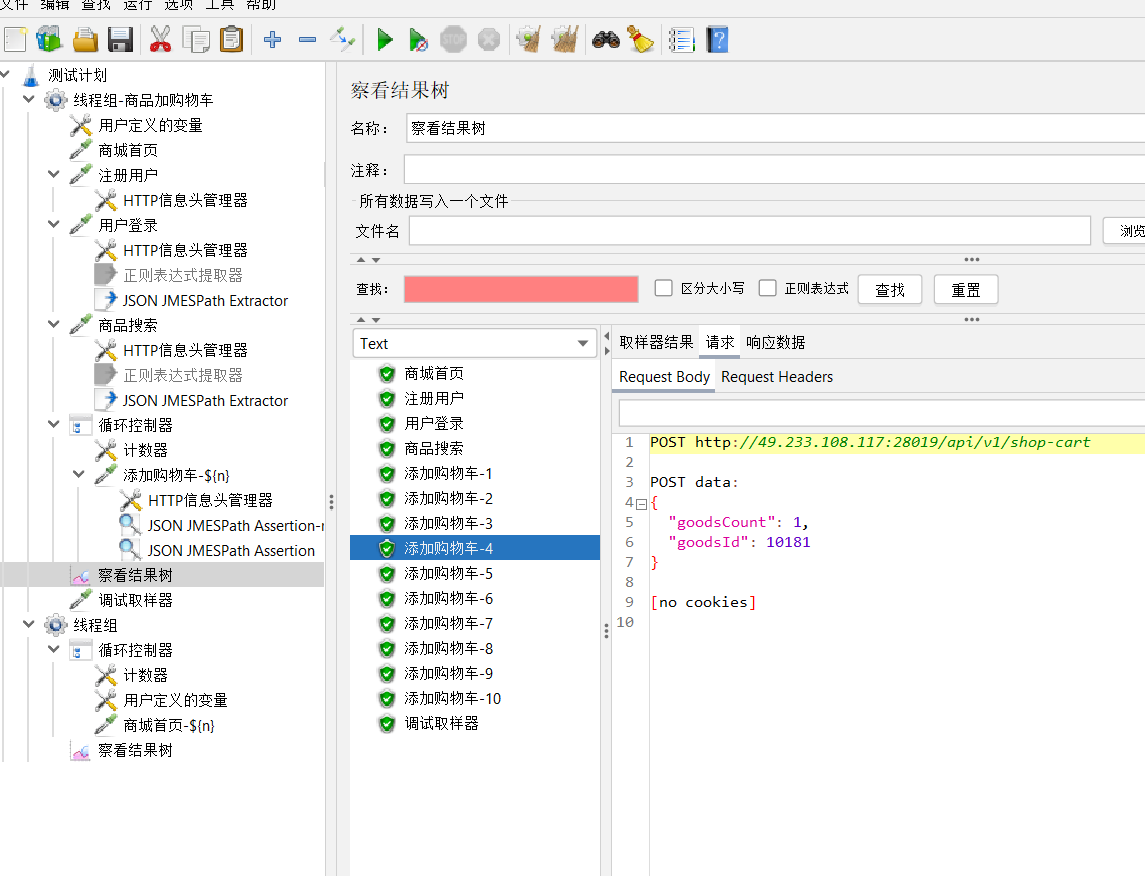Toggle the 正则表达式 checkbox

pyautogui.click(x=767, y=288)
